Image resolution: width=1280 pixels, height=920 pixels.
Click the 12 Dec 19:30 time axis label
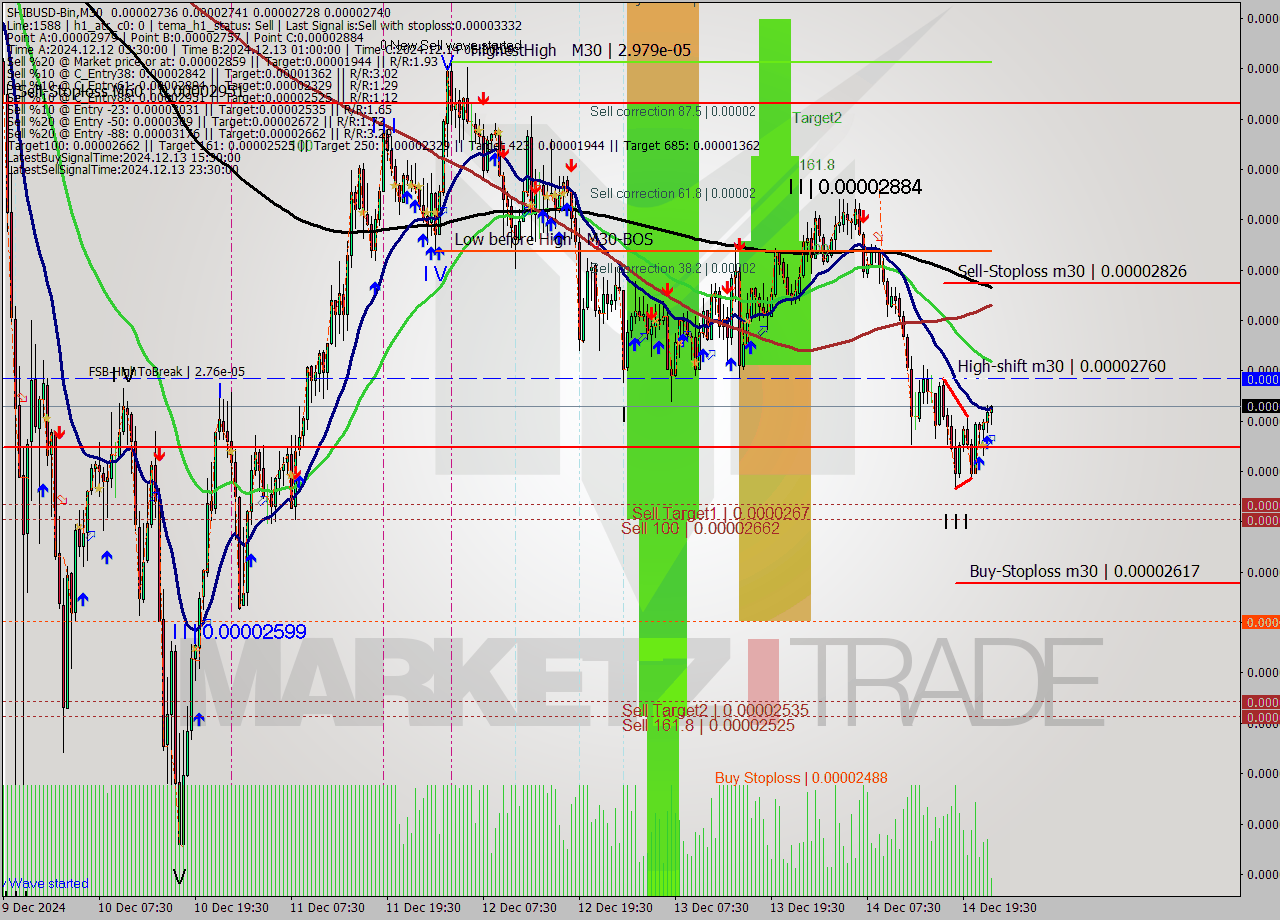[617, 908]
